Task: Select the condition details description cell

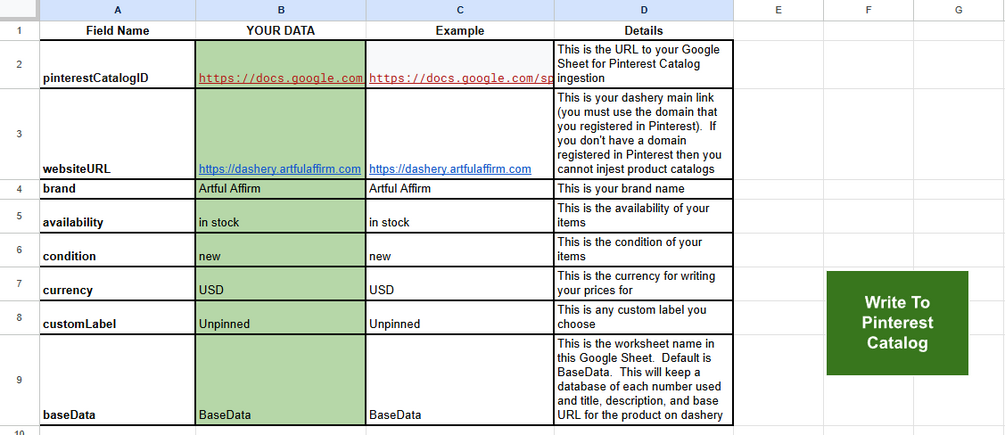Action: click(x=644, y=250)
